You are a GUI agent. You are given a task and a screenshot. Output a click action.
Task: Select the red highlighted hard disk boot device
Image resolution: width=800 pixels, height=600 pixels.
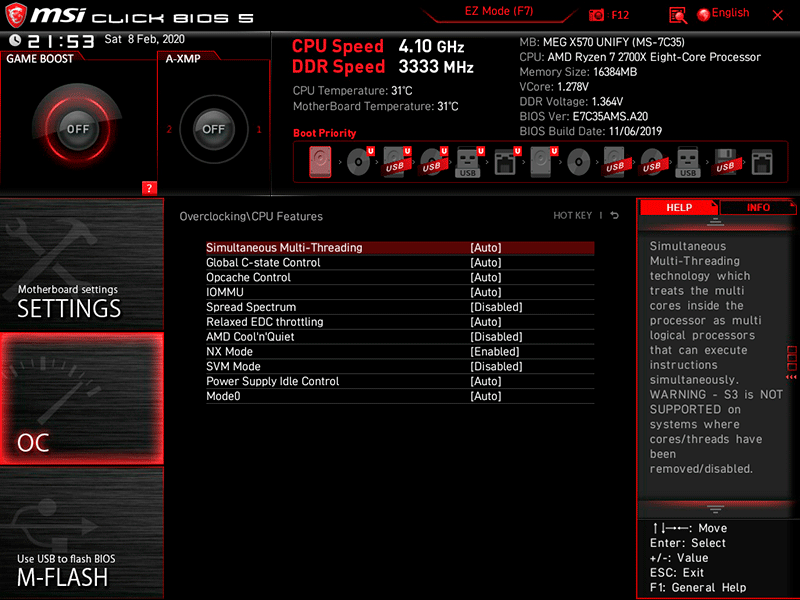coord(320,162)
